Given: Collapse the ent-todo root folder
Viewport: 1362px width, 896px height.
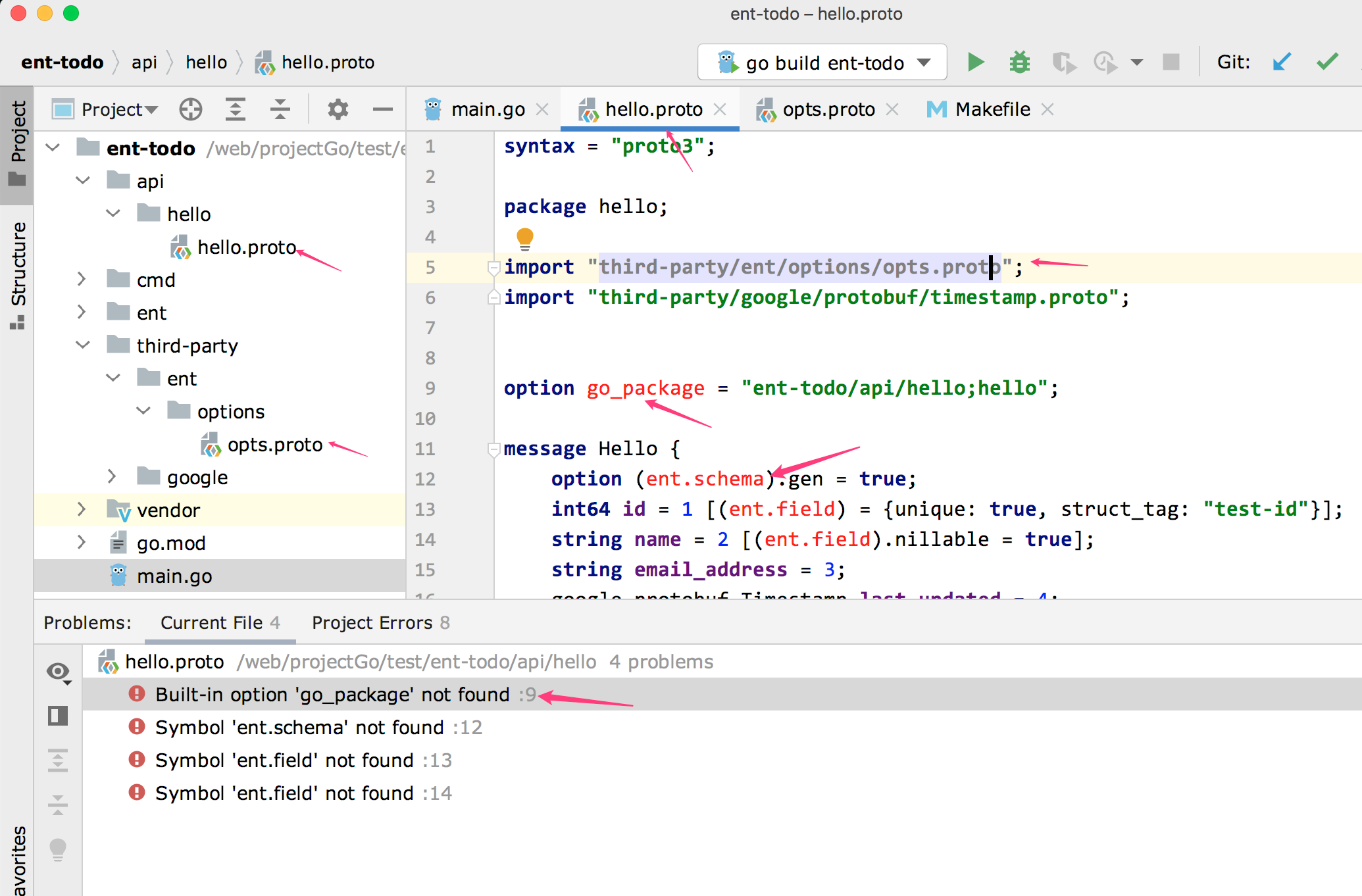Looking at the screenshot, I should tap(53, 147).
